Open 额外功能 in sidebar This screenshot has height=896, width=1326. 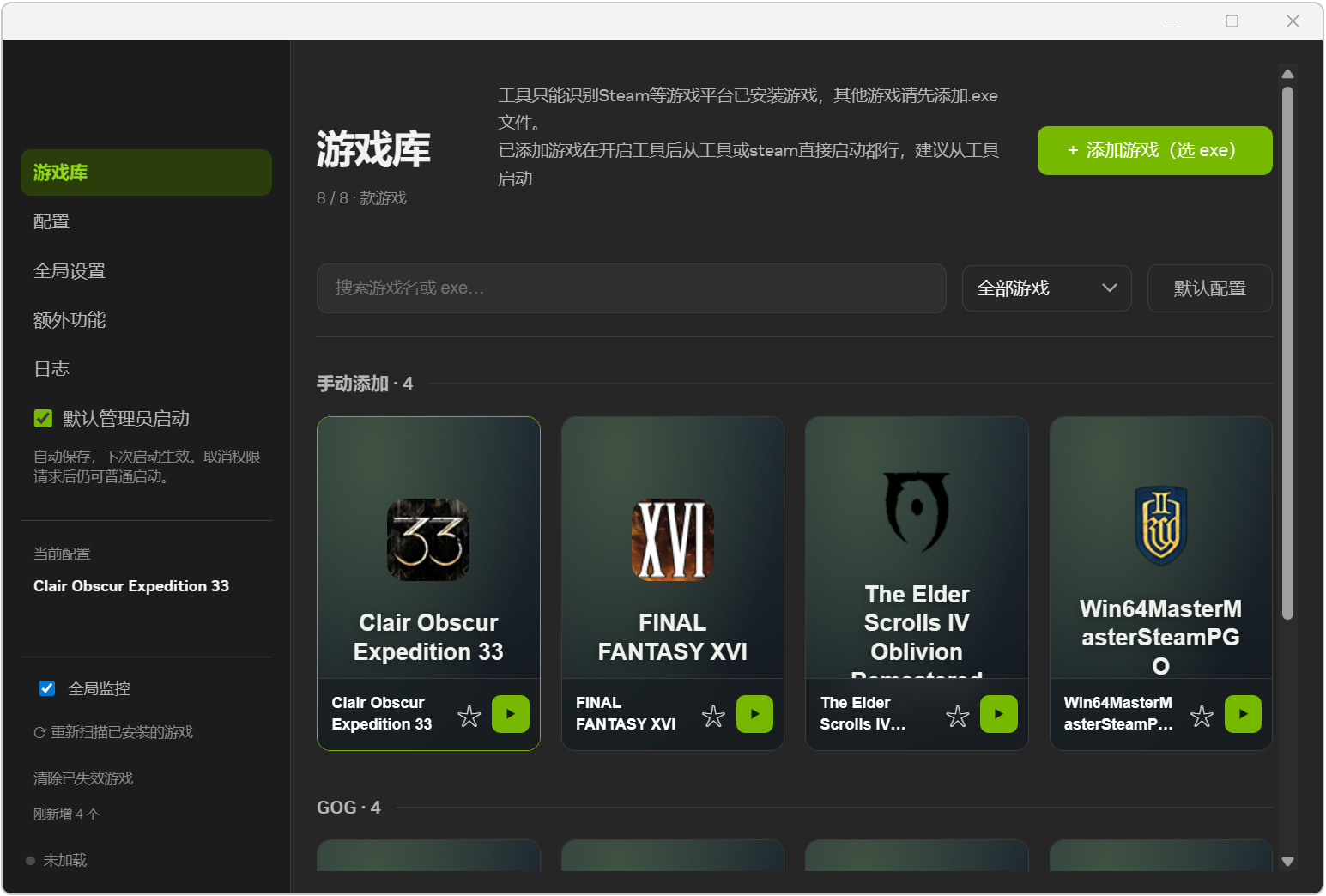146,320
